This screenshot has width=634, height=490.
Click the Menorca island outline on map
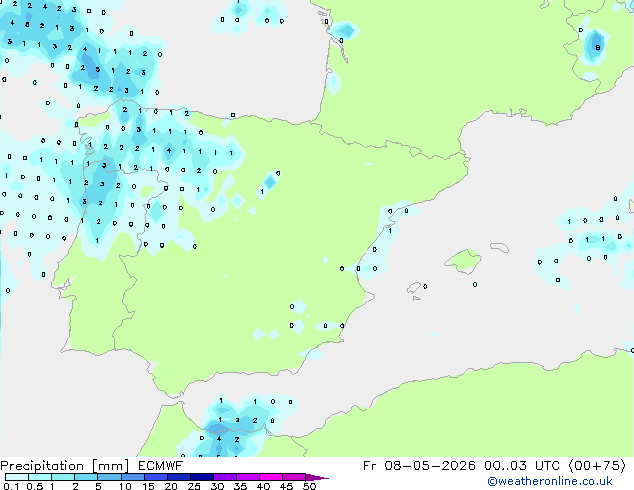[499, 247]
